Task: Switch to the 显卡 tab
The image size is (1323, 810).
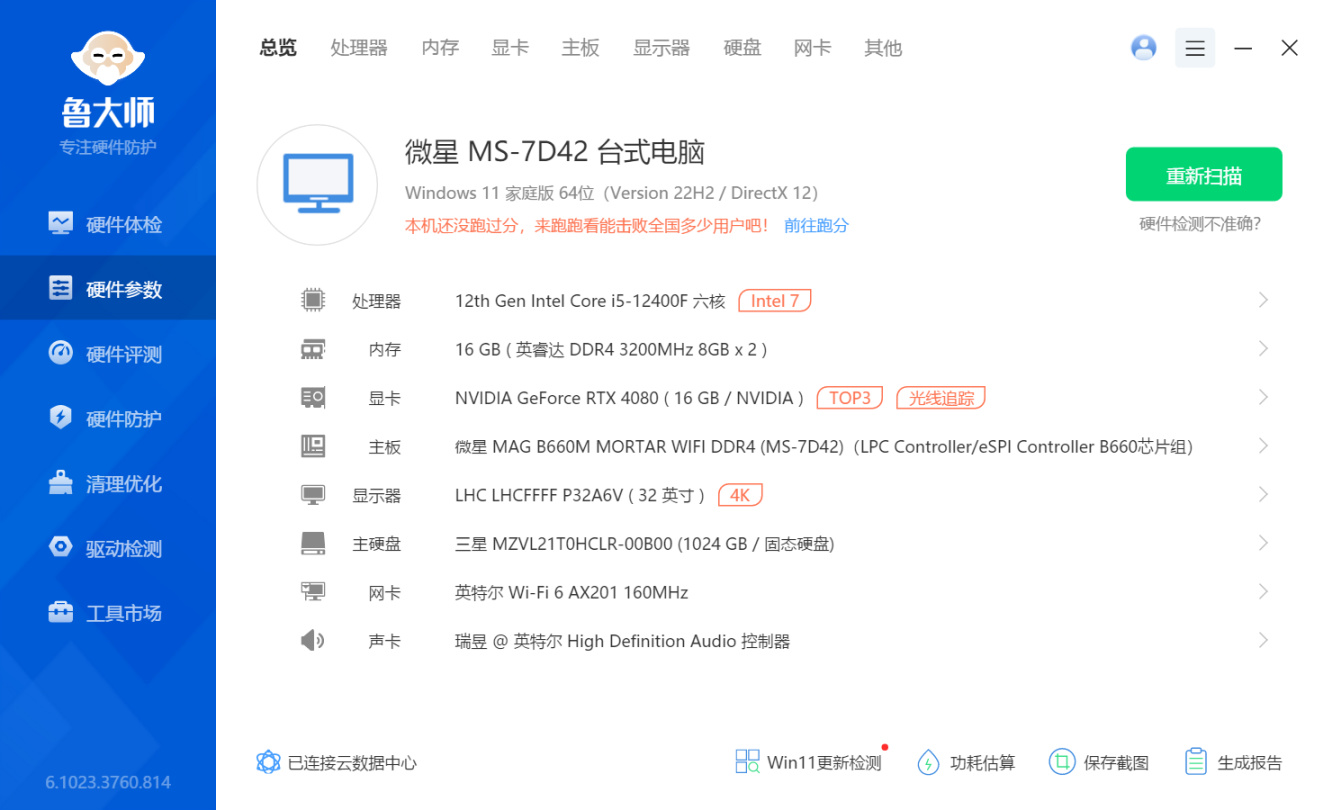Action: [510, 48]
